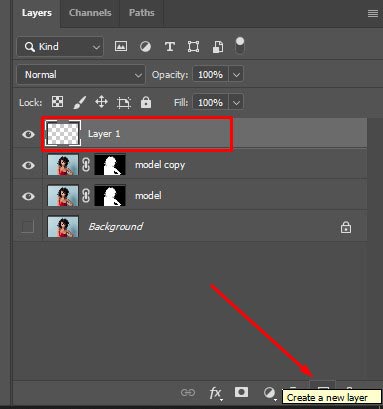The width and height of the screenshot is (383, 409).
Task: Expand the Fill slider arrow
Action: (x=236, y=102)
